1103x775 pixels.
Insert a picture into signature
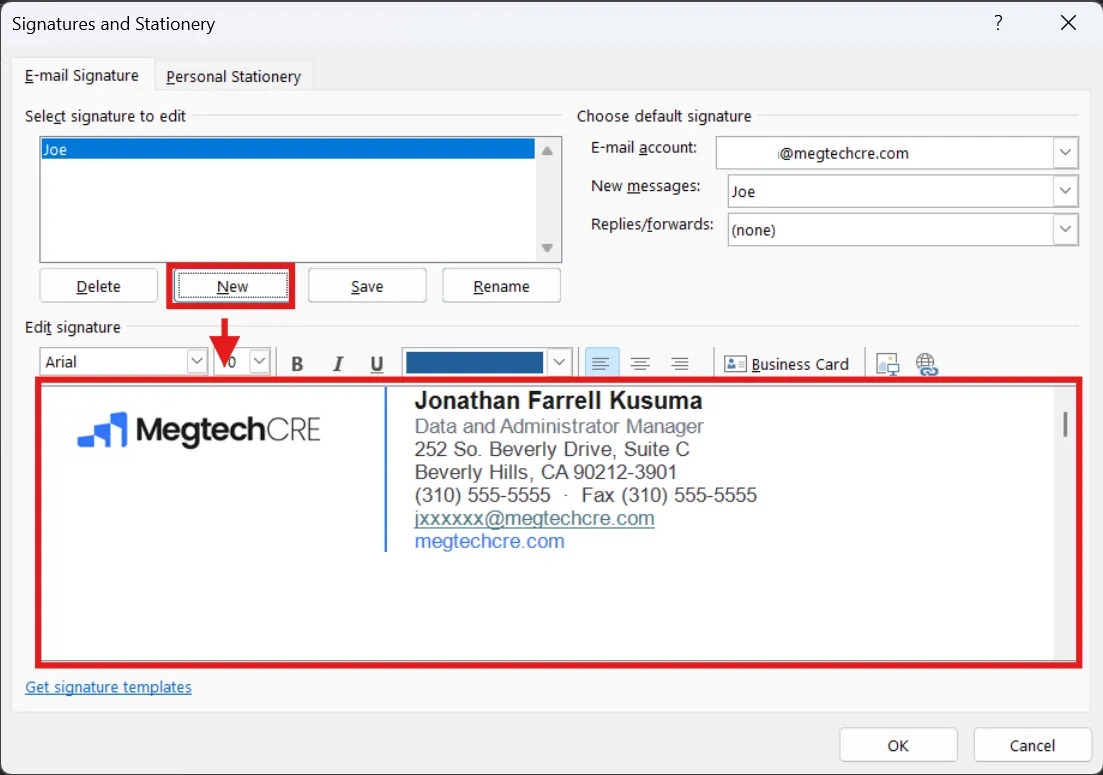887,364
